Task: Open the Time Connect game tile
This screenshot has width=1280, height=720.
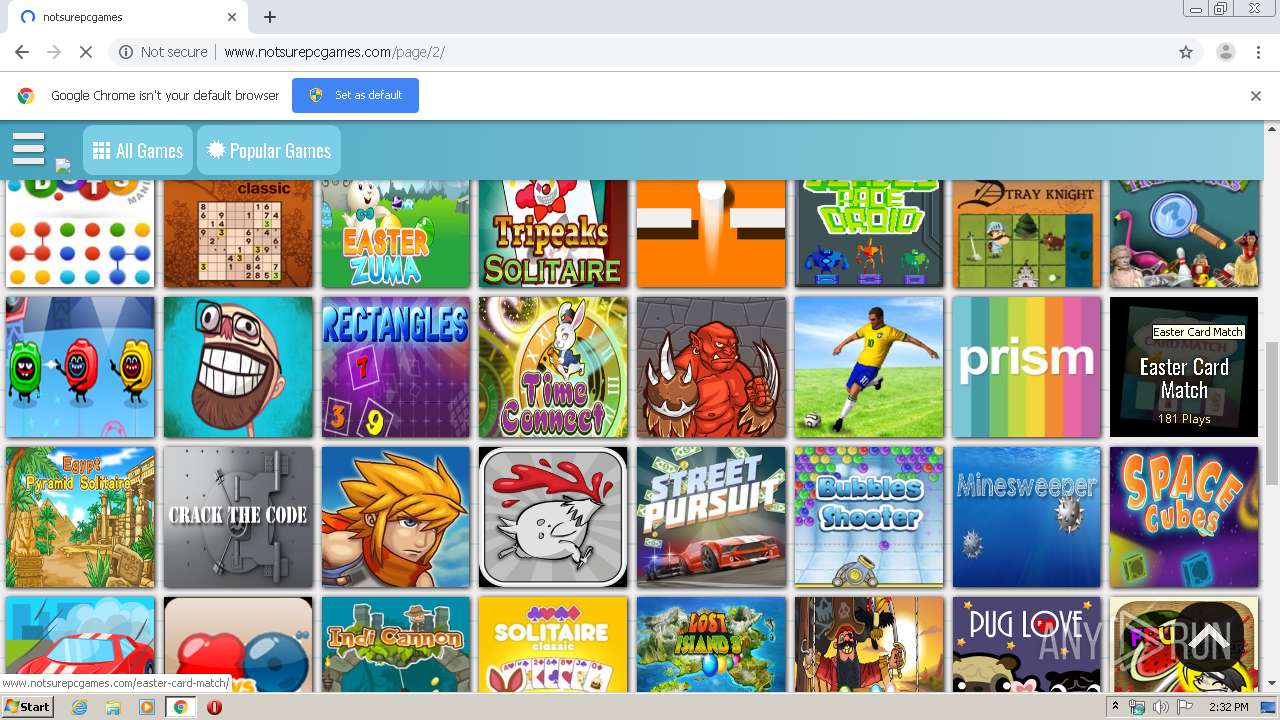Action: point(553,367)
